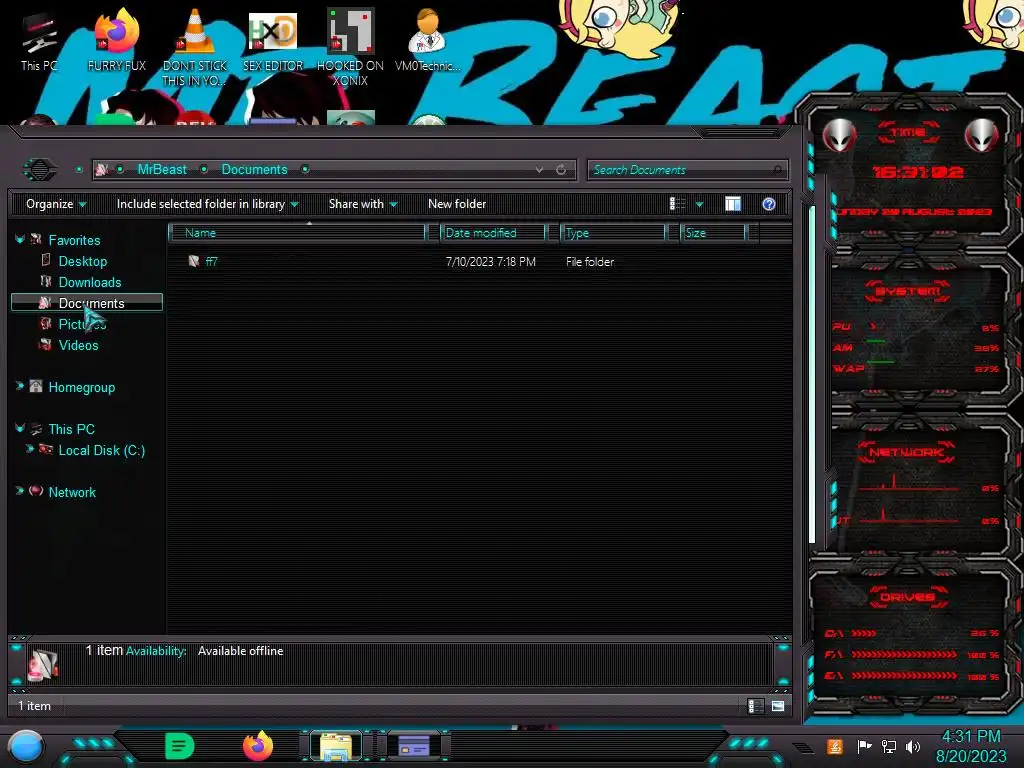Image resolution: width=1024 pixels, height=768 pixels.
Task: Open the green notes app in taskbar
Action: tap(179, 746)
